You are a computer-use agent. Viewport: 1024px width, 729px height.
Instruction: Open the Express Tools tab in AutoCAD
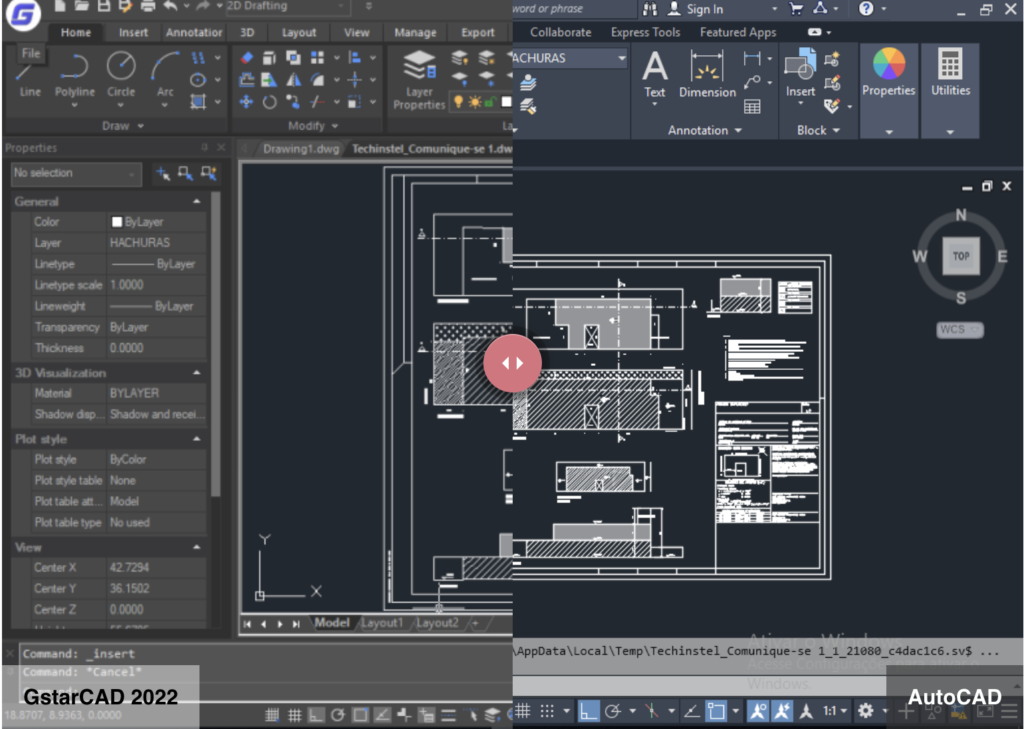click(x=645, y=32)
